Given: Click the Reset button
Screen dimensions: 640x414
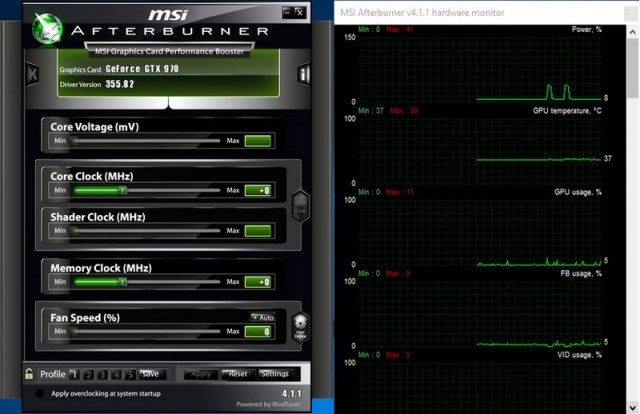Looking at the screenshot, I should pyautogui.click(x=238, y=374).
